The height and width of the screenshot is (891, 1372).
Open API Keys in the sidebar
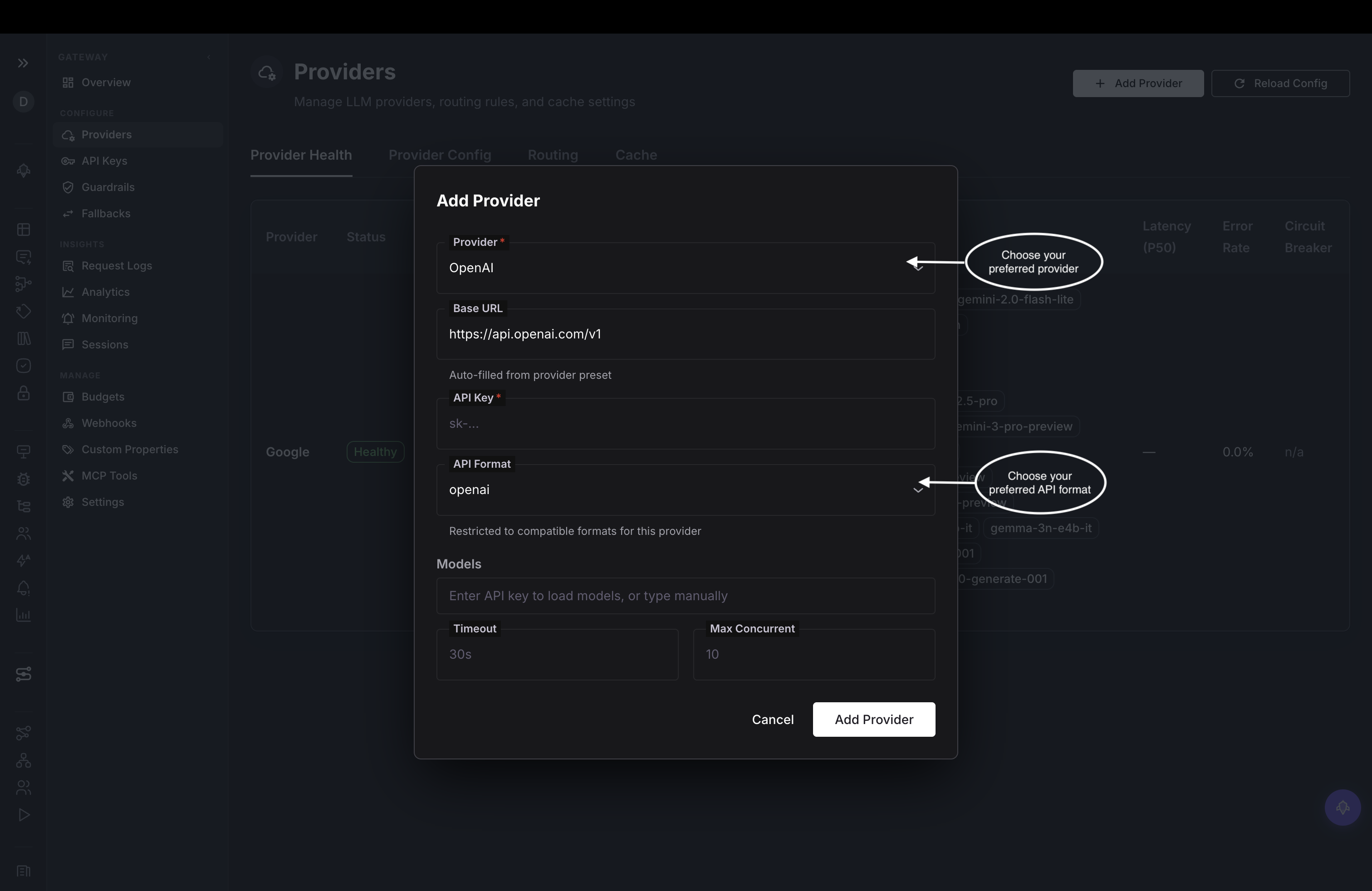[x=137, y=161]
